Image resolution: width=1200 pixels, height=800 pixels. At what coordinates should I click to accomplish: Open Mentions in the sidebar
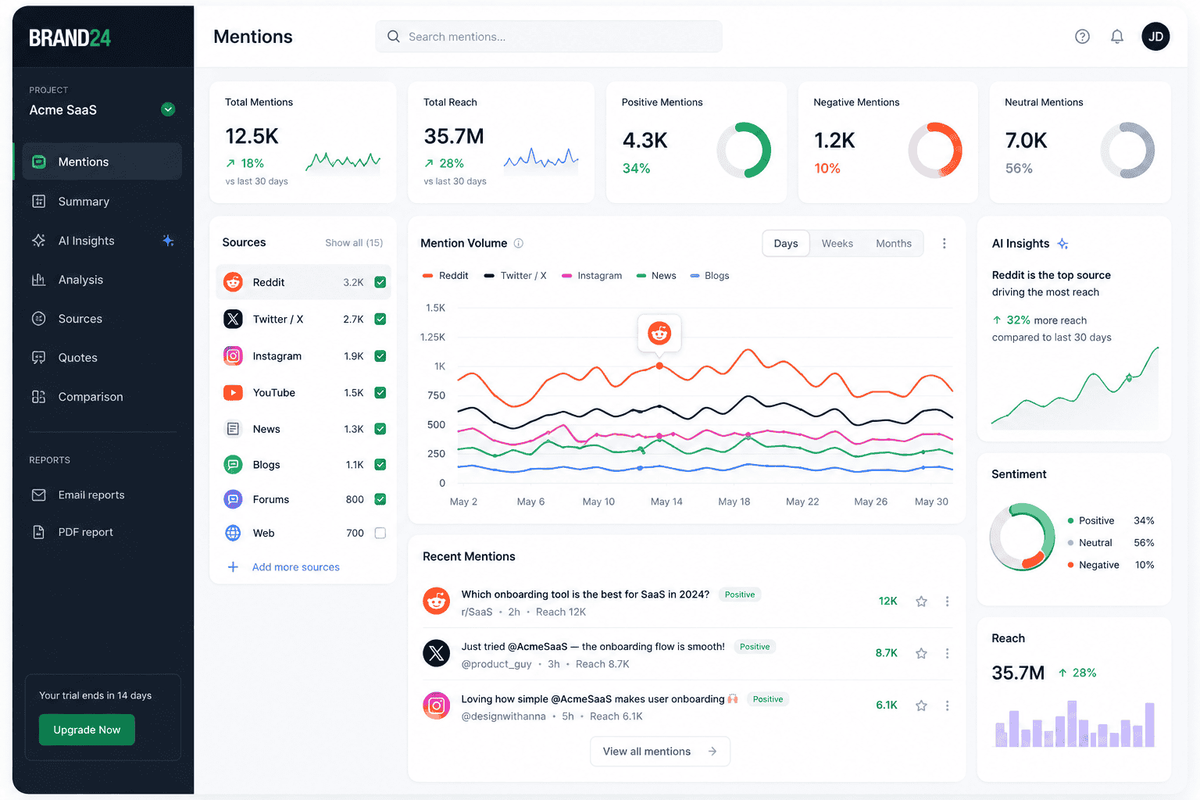(102, 162)
